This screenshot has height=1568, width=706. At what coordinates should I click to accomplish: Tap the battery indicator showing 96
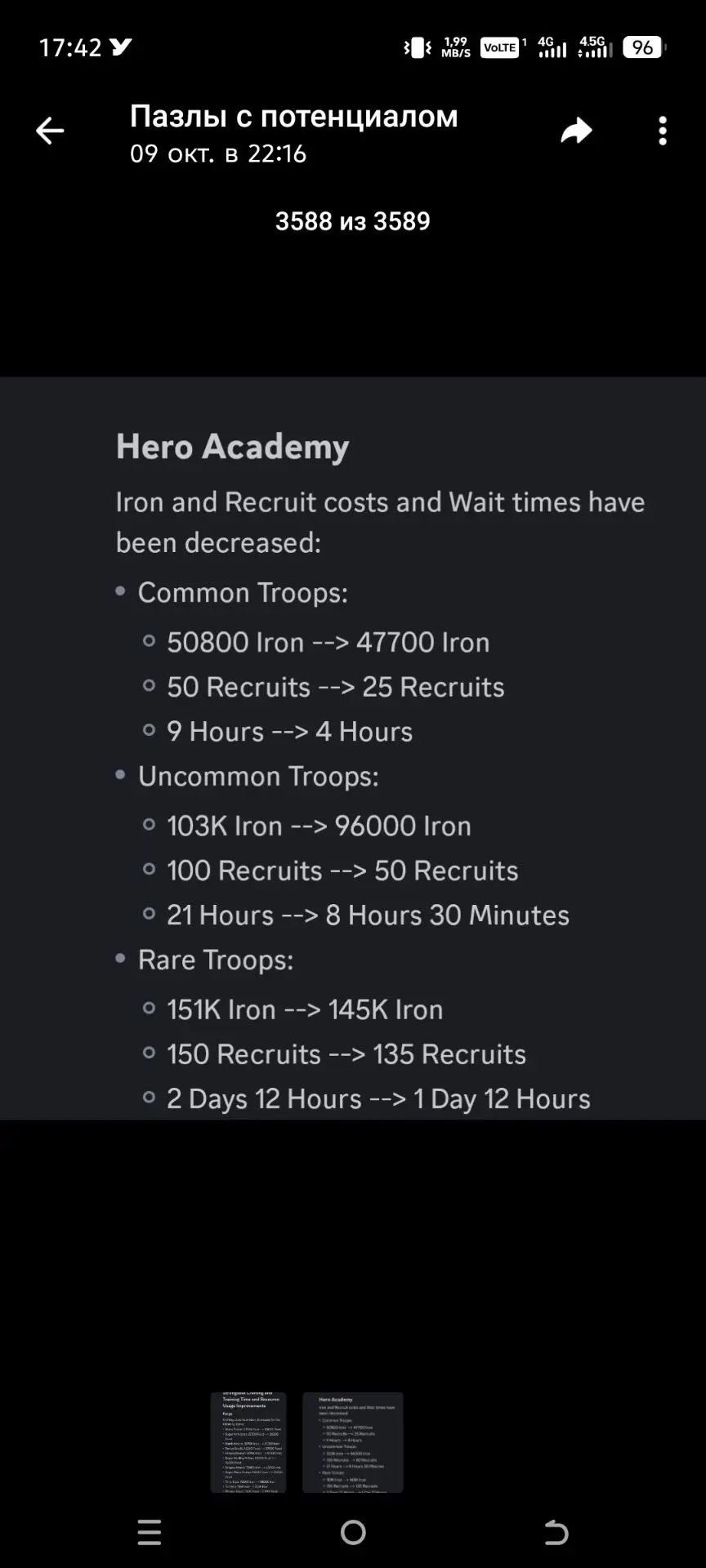tap(645, 47)
